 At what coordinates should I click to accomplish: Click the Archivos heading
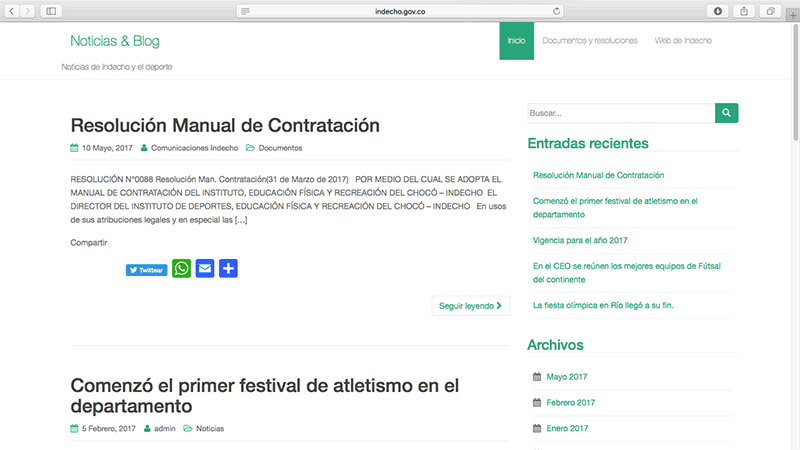click(555, 345)
